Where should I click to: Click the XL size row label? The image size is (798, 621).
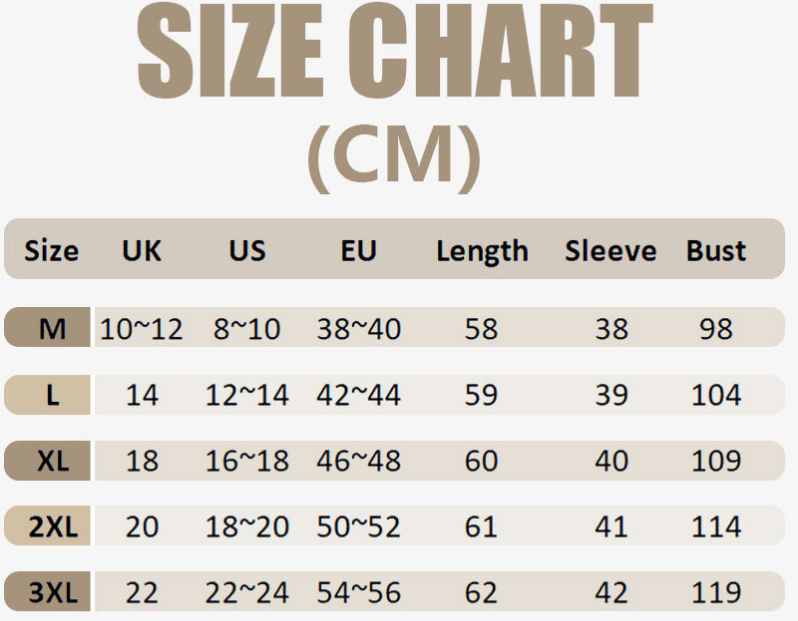pos(52,461)
